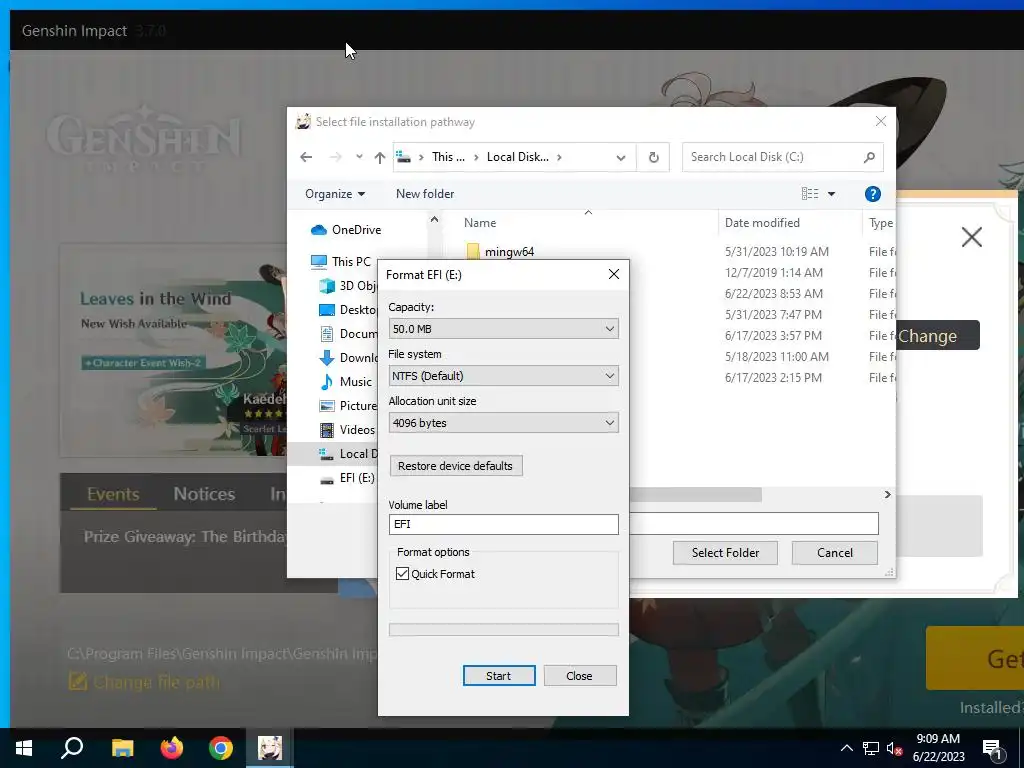Sort by Type column header

click(880, 223)
